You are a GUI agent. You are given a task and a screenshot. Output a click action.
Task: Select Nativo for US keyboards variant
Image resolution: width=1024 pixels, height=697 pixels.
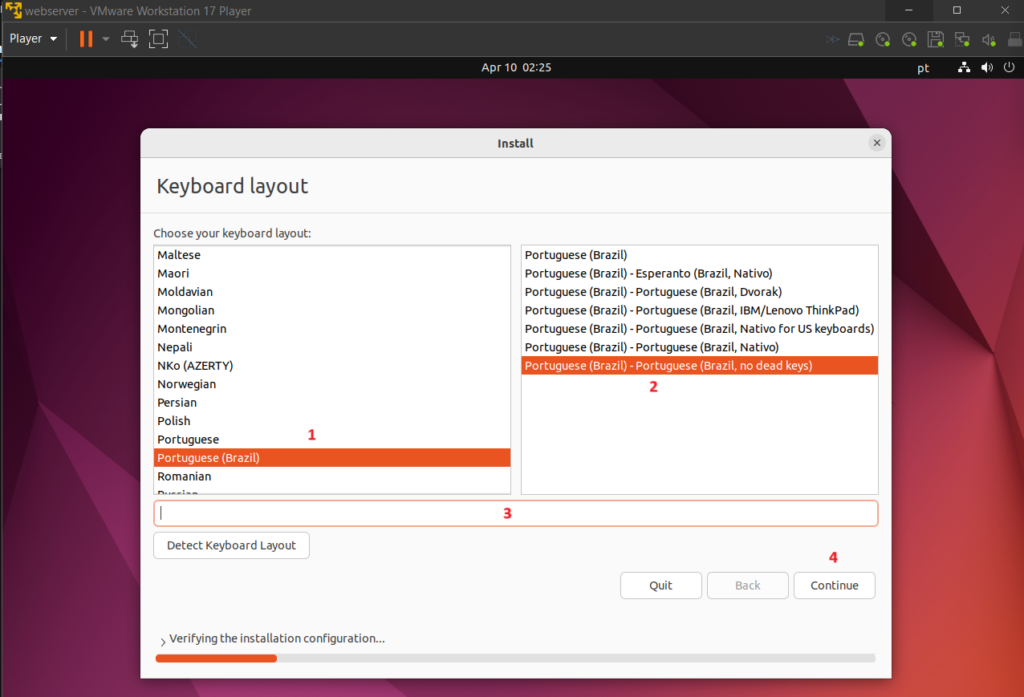[x=699, y=329]
